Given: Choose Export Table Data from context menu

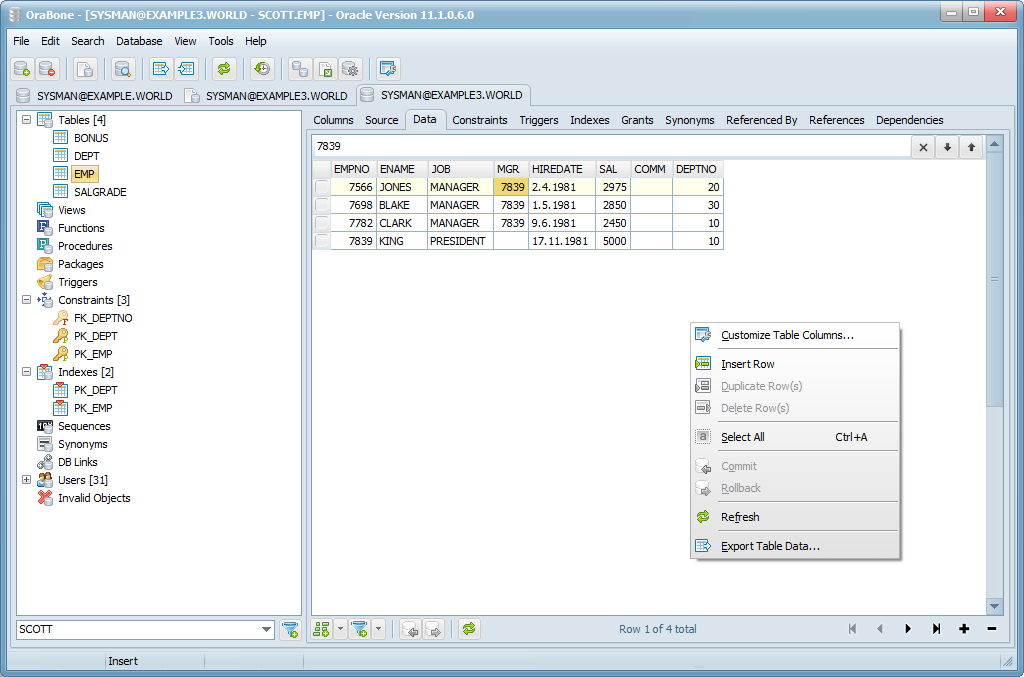Looking at the screenshot, I should click(770, 546).
